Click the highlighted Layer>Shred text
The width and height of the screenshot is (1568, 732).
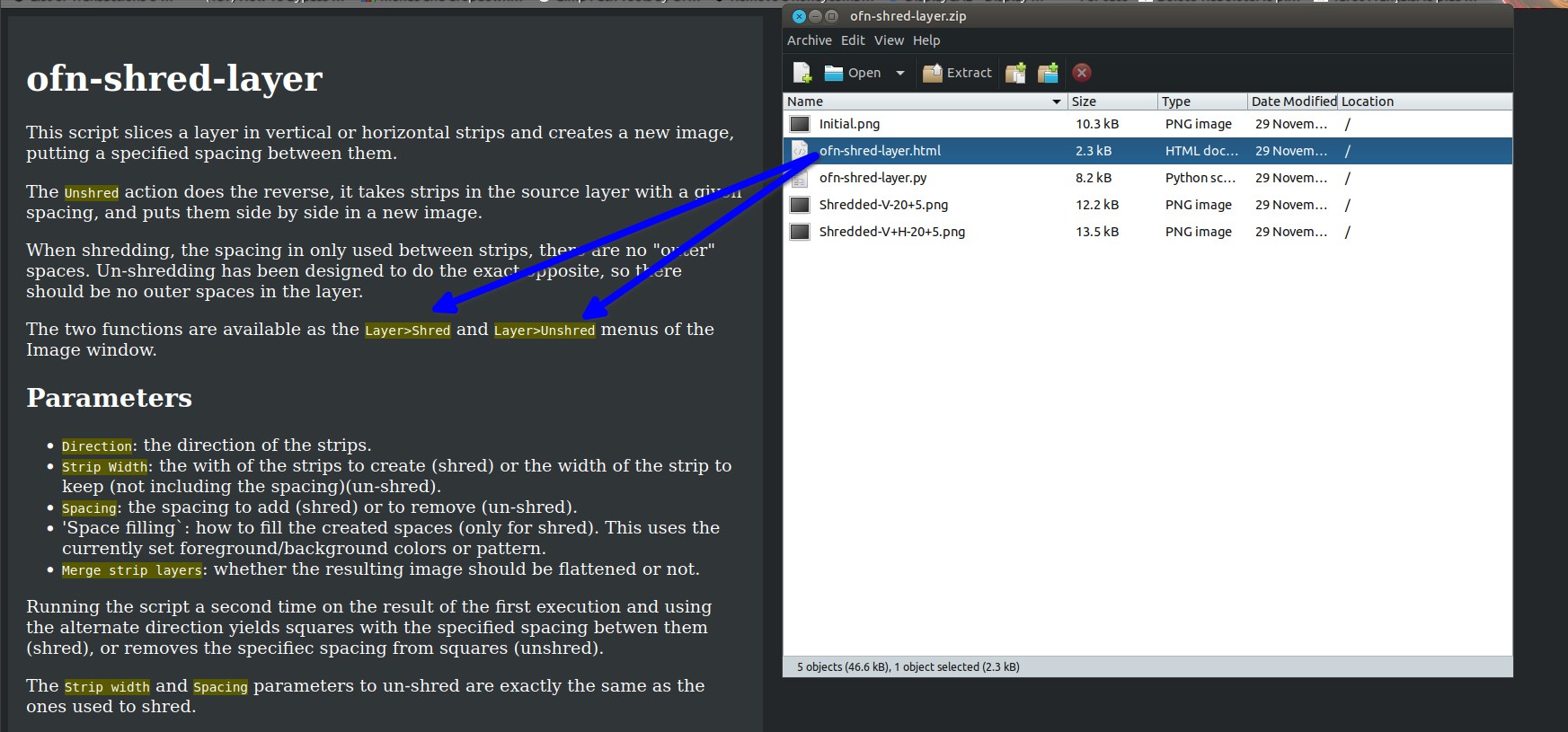pos(407,330)
